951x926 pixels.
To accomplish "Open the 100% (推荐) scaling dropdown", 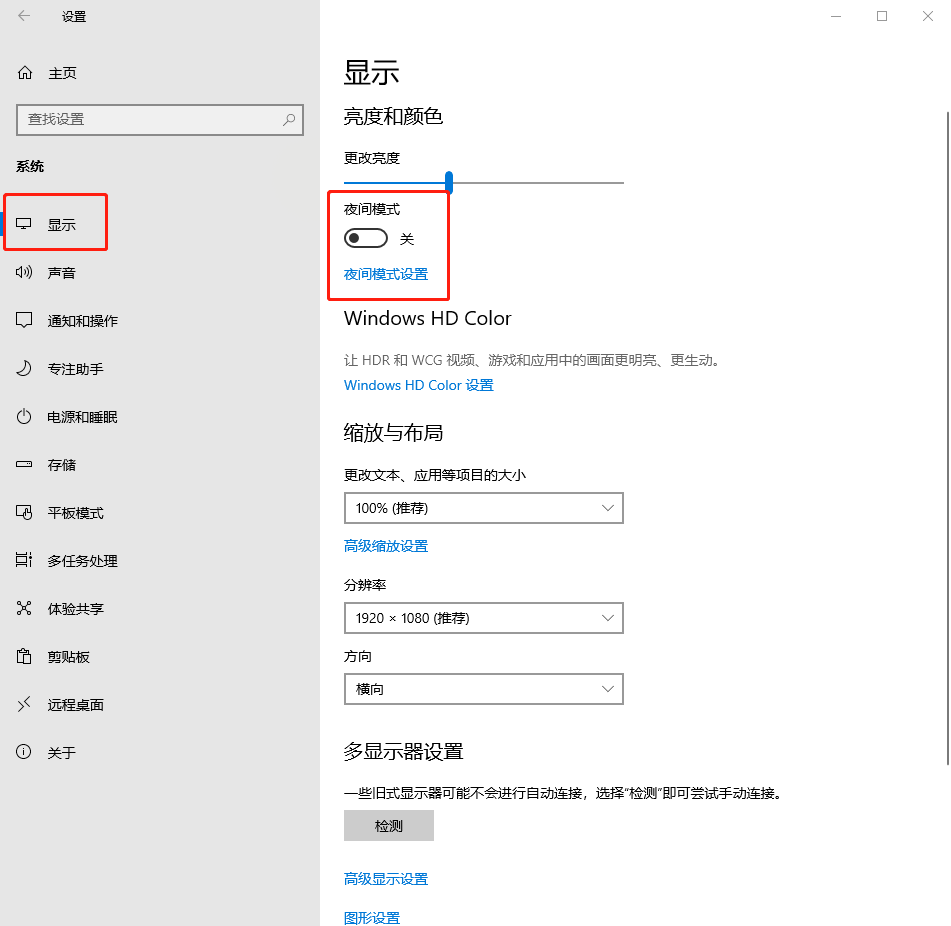I will coord(483,508).
